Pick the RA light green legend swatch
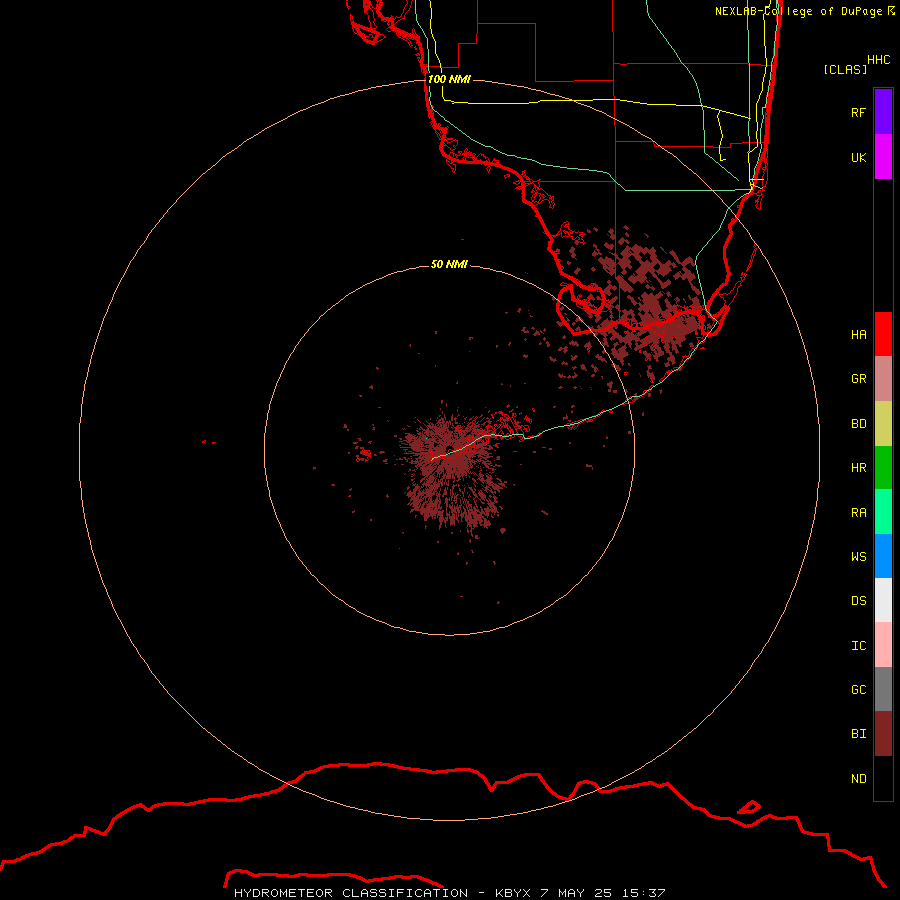Viewport: 900px width, 900px height. pos(883,512)
